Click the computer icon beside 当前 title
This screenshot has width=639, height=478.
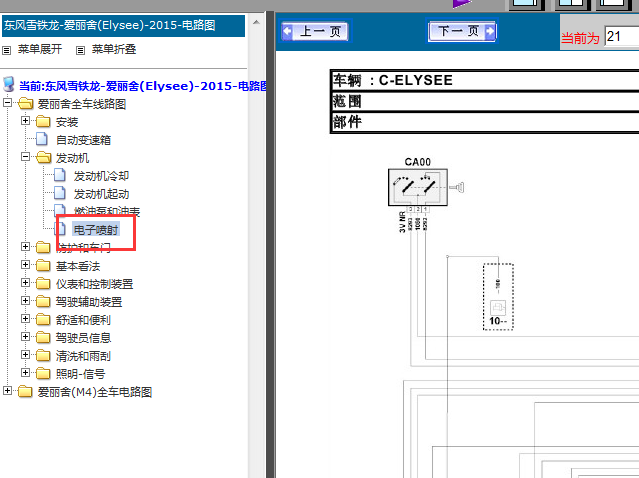tap(9, 85)
